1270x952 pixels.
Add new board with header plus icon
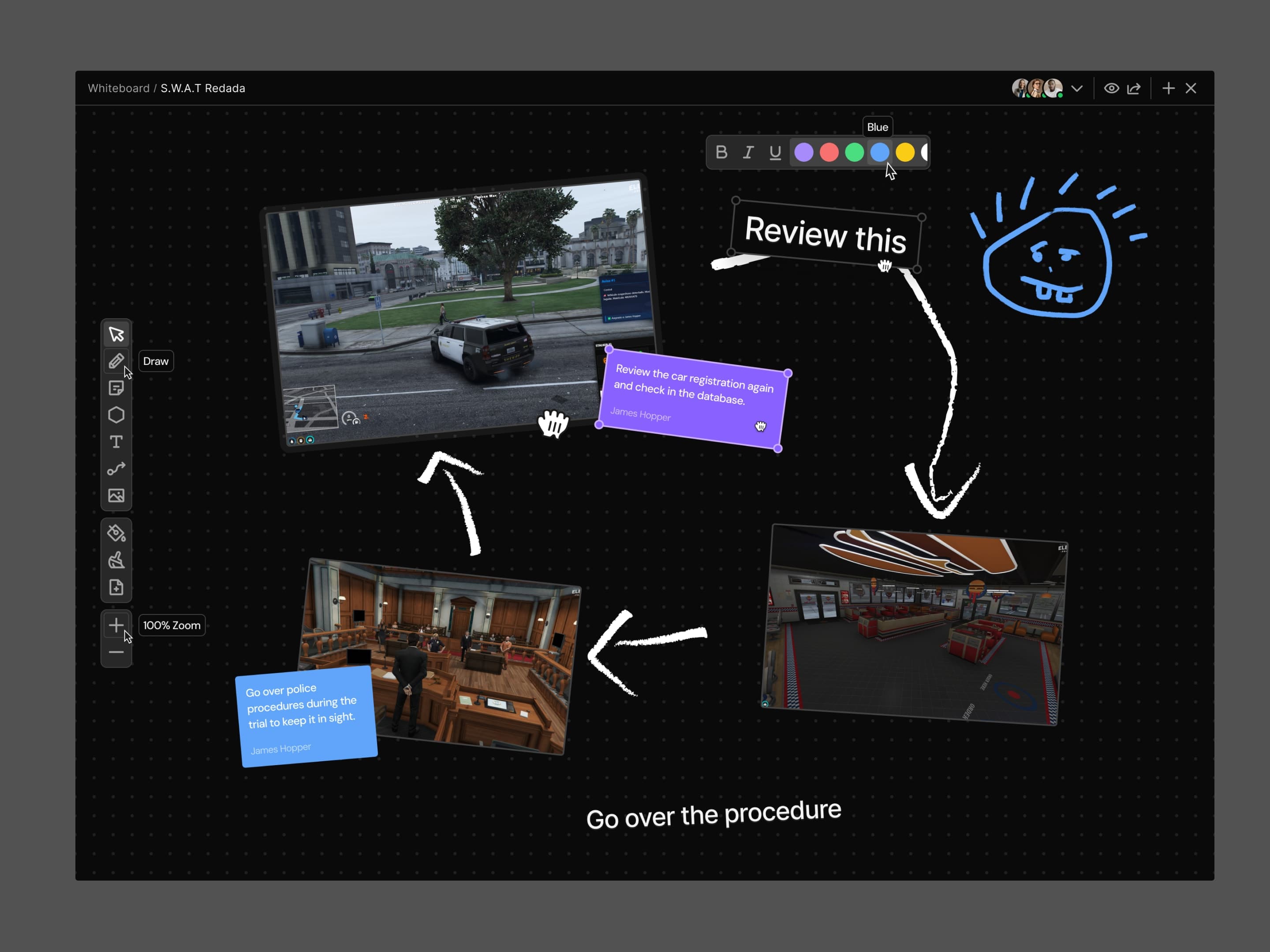(x=1169, y=89)
